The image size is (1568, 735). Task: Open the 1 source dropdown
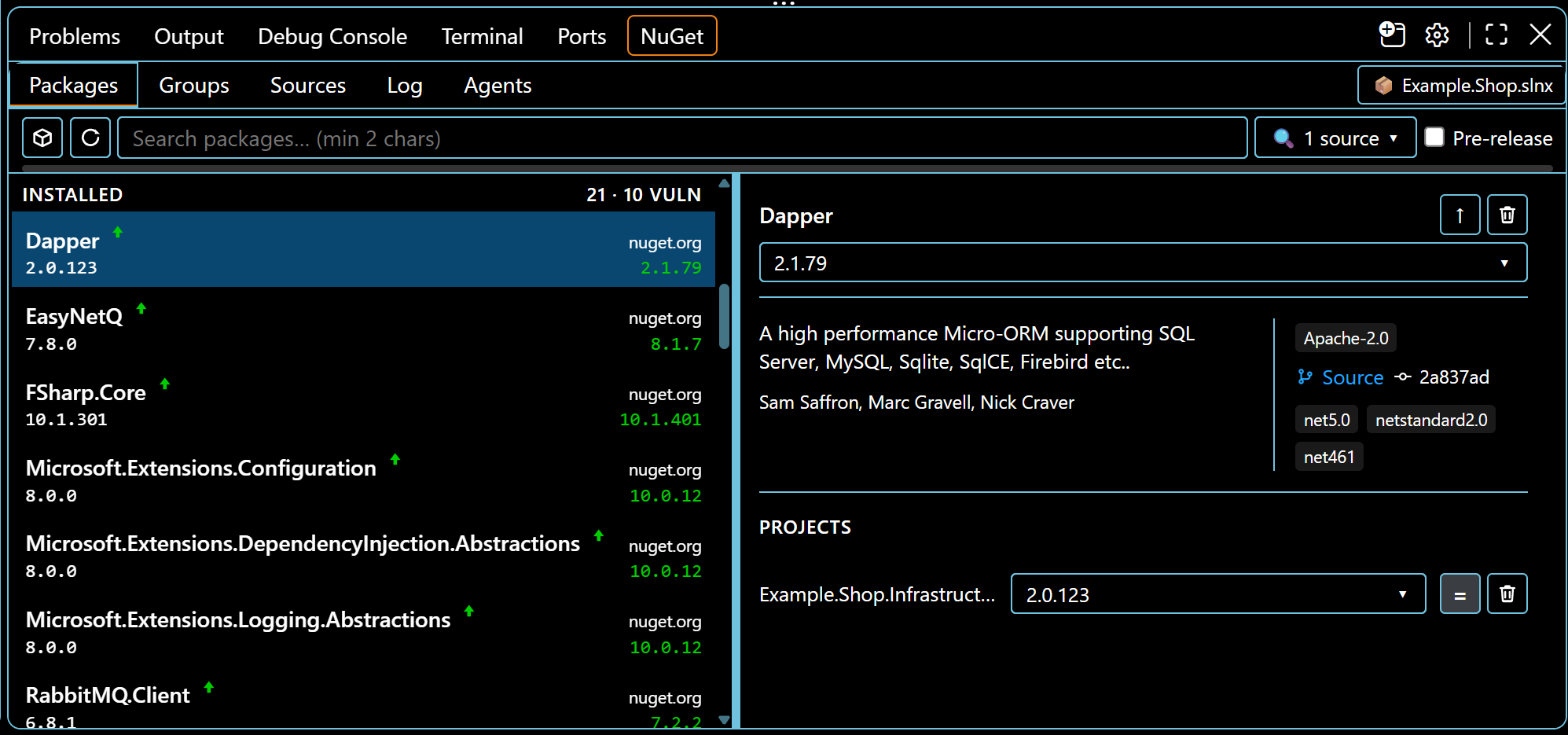pyautogui.click(x=1335, y=138)
